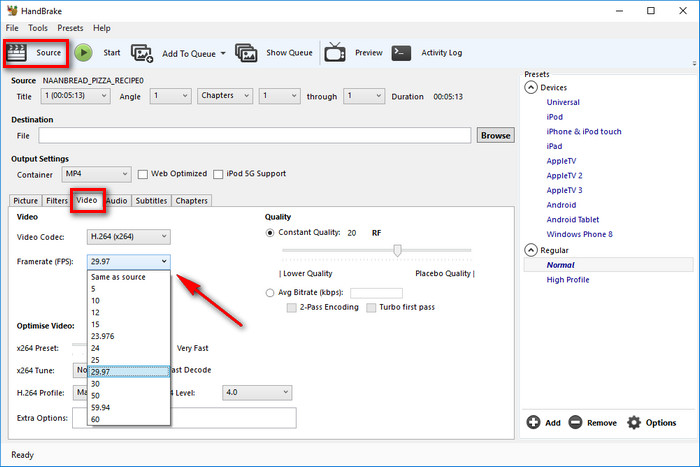Open the Angle dropdown
Image resolution: width=700 pixels, height=467 pixels.
tap(171, 96)
